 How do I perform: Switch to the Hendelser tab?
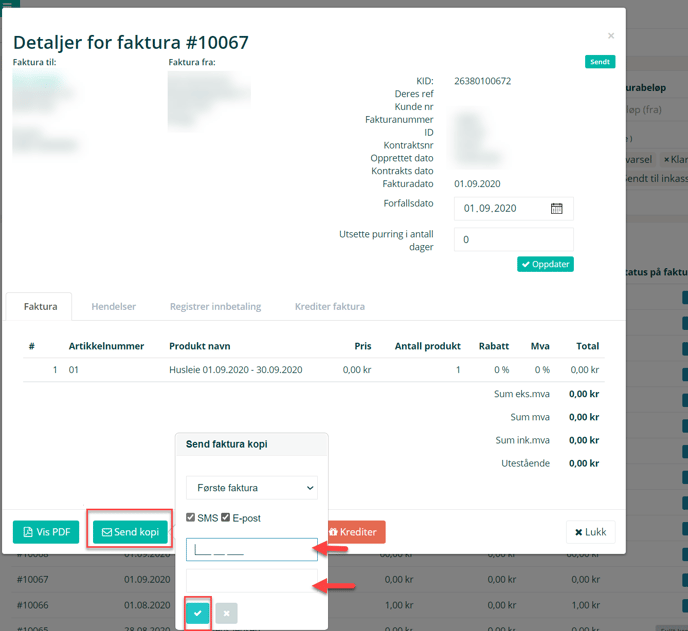coord(114,306)
